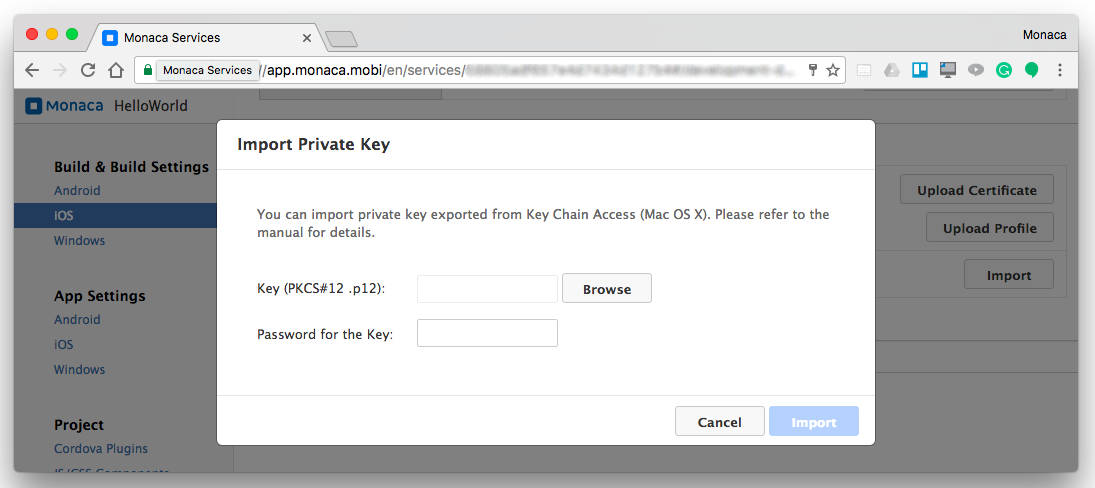Click the Grammarly extension icon
The height and width of the screenshot is (488, 1095).
[1004, 70]
